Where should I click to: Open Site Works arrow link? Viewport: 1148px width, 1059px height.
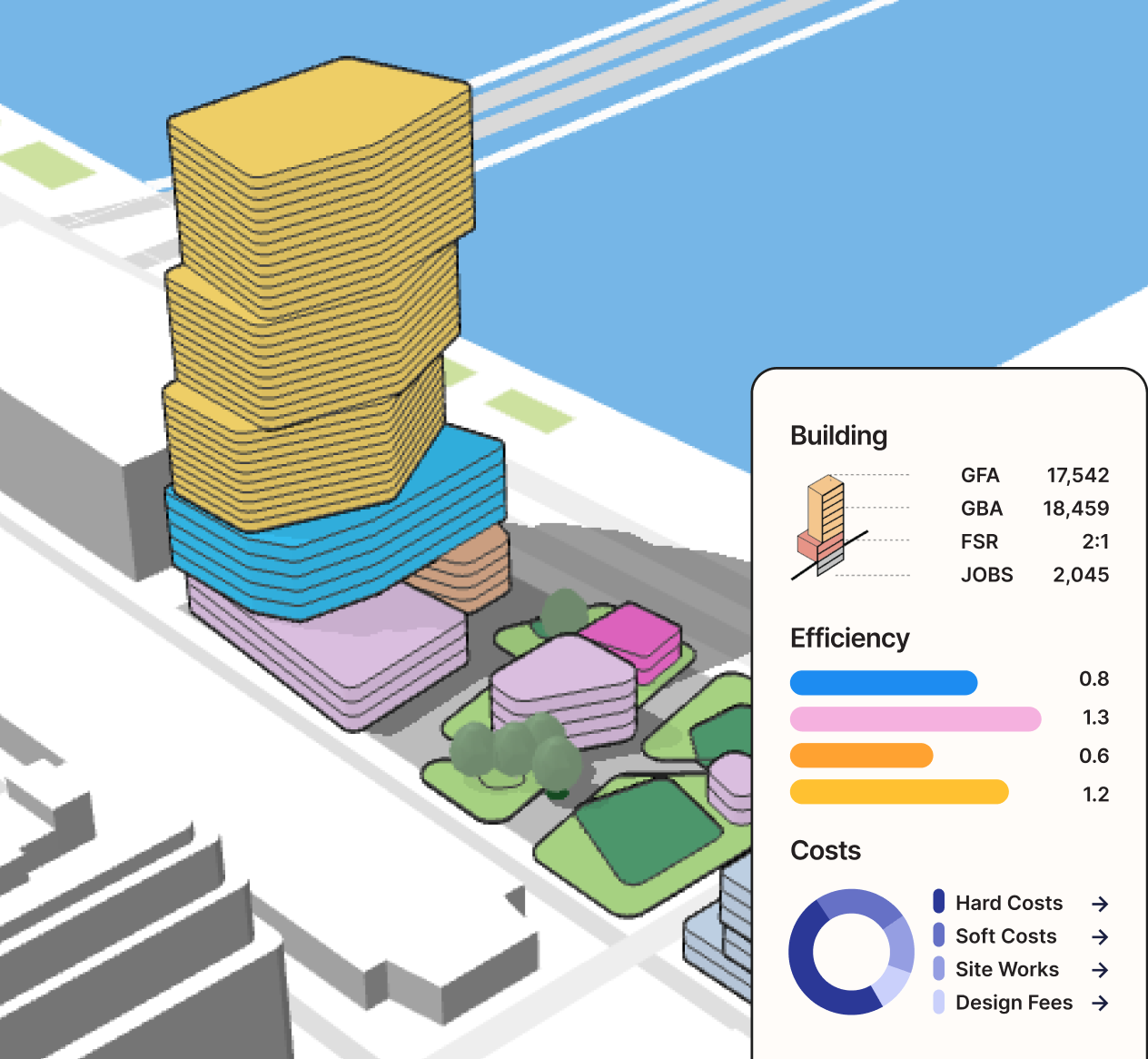click(1100, 970)
